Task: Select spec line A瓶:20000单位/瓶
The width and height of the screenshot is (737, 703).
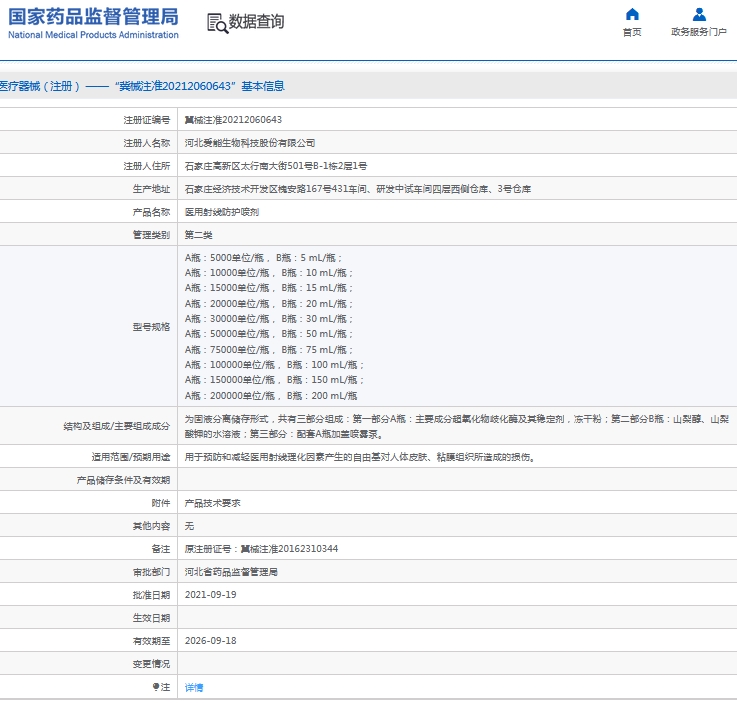Action: [269, 304]
